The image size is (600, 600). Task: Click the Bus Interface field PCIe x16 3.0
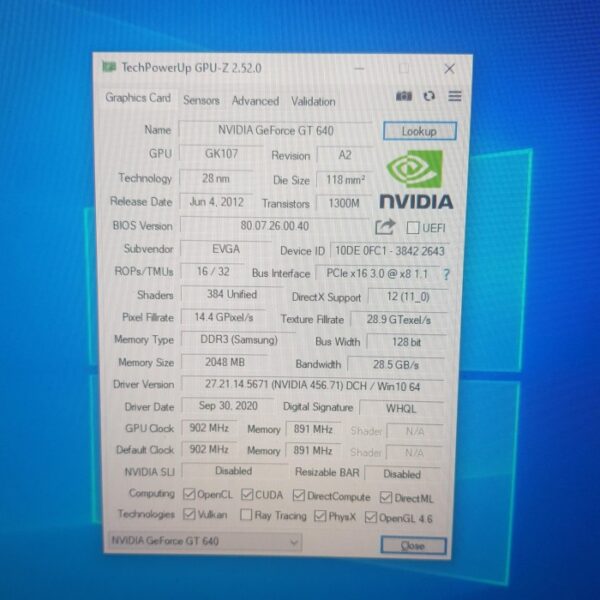(377, 274)
